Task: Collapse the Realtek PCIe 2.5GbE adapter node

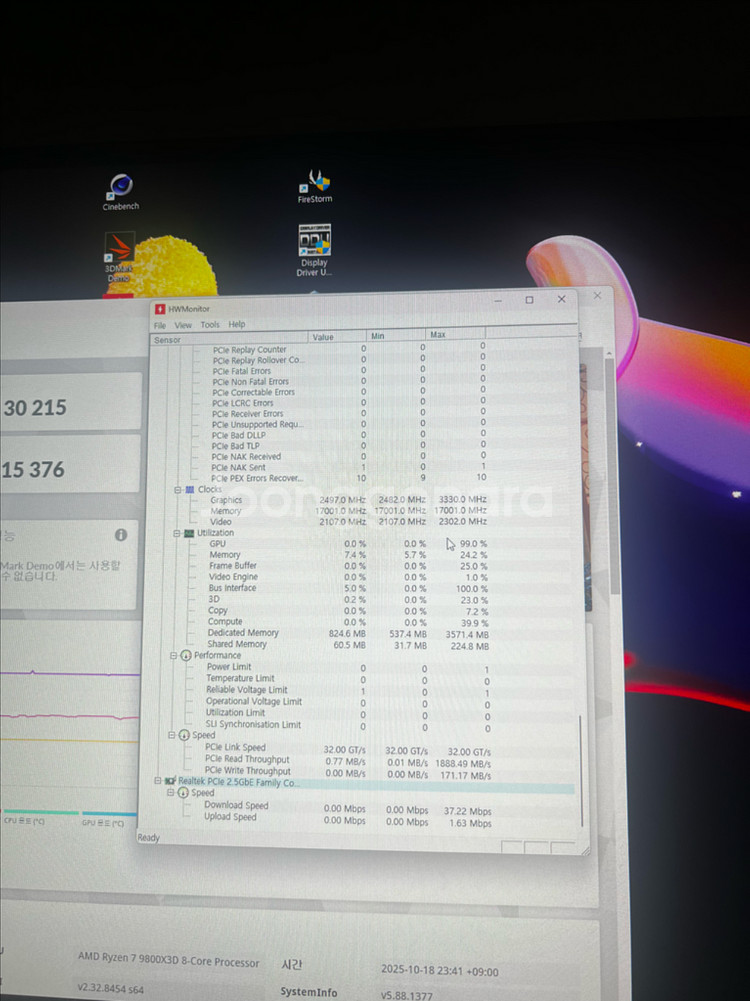Action: (x=157, y=781)
